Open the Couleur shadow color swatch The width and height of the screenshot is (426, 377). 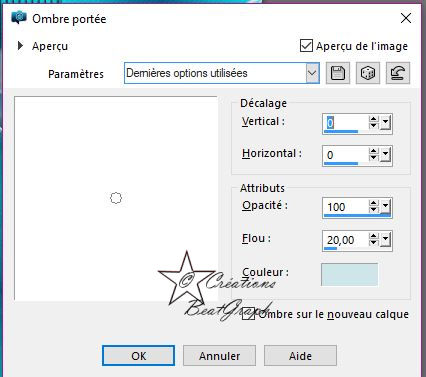click(x=349, y=274)
